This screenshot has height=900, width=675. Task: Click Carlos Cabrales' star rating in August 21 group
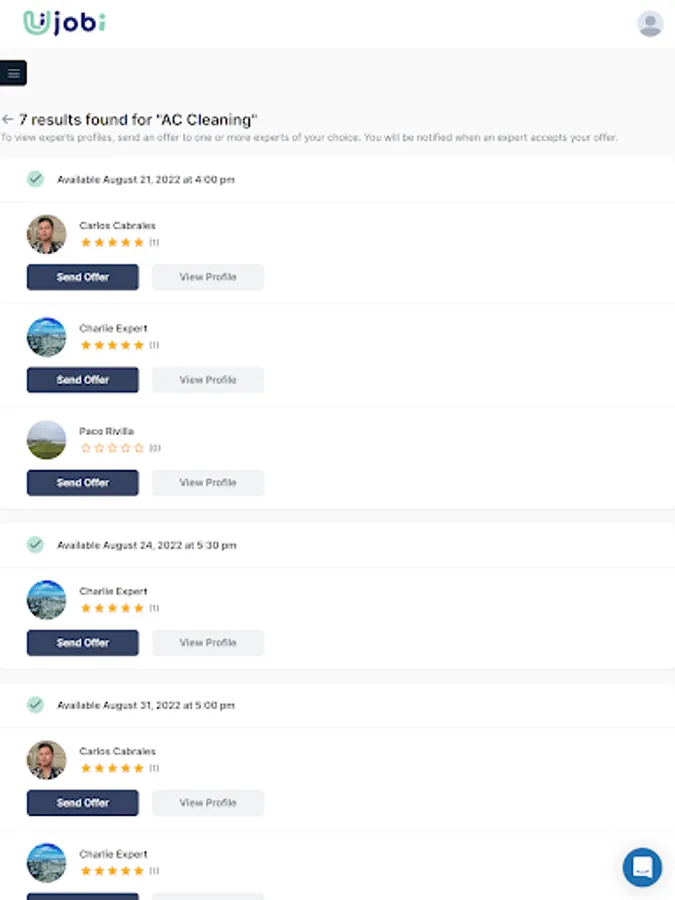click(112, 243)
